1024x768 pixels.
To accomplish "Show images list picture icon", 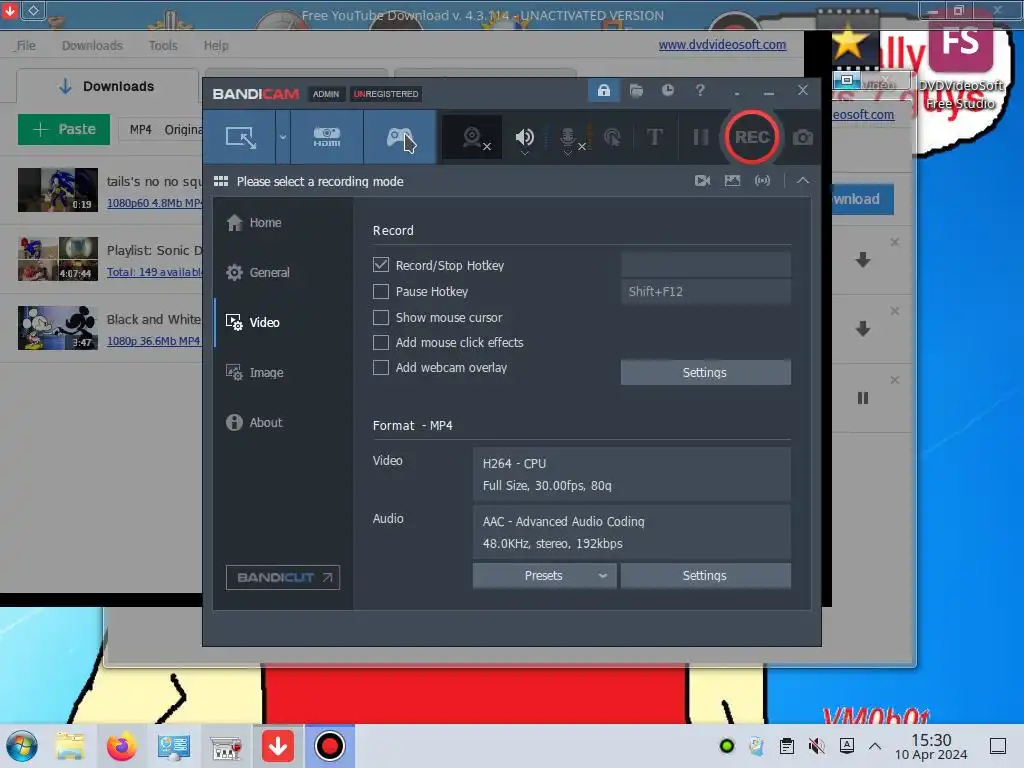I will [732, 181].
